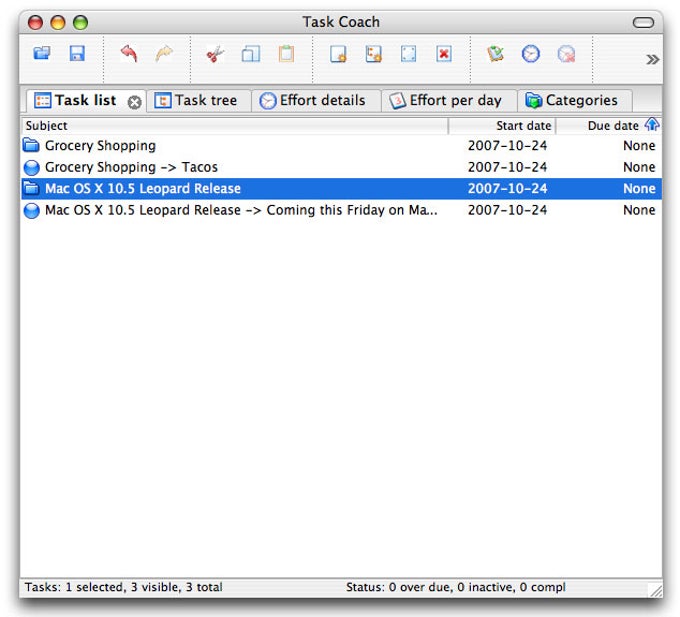Expand the toolbar overflow chevron
Screen dimensions: 680x617
coord(652,59)
